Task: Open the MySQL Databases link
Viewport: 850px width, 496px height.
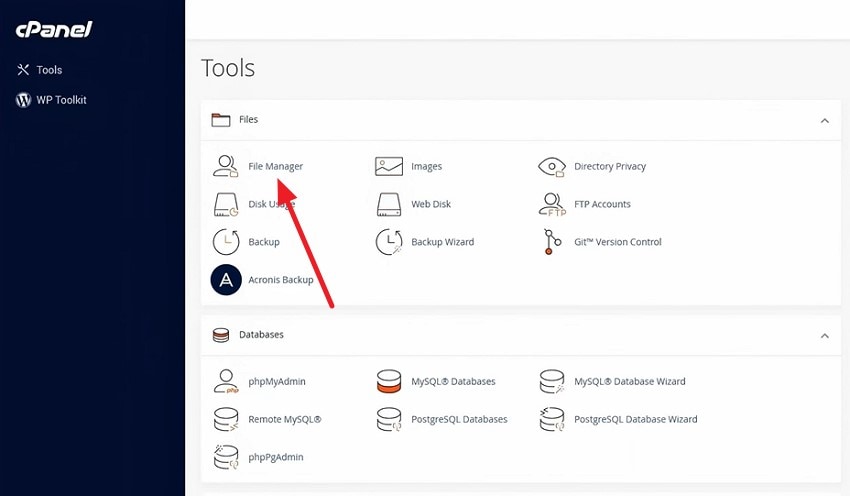Action: click(453, 382)
